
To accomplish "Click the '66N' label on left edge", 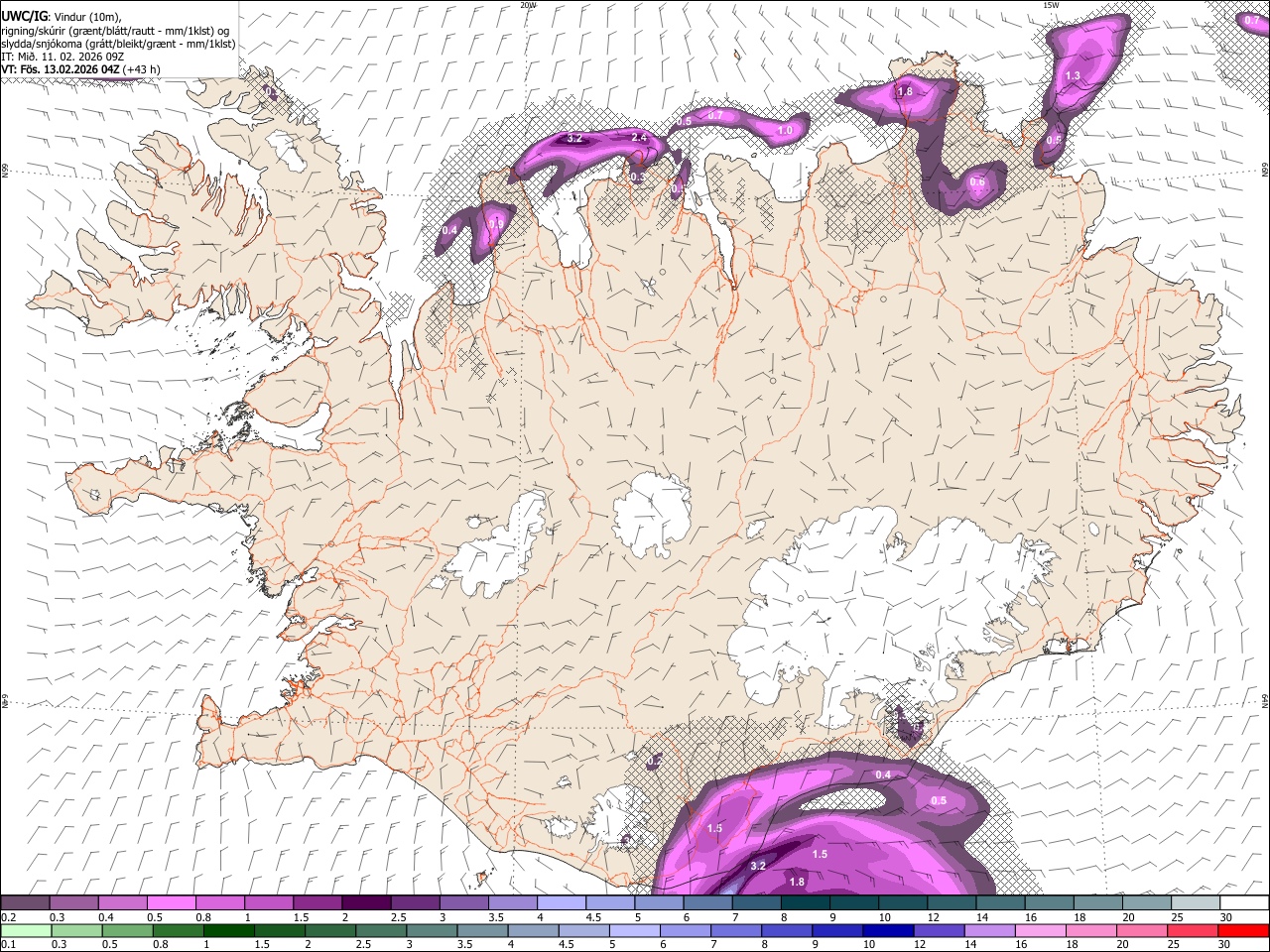I will [5, 173].
